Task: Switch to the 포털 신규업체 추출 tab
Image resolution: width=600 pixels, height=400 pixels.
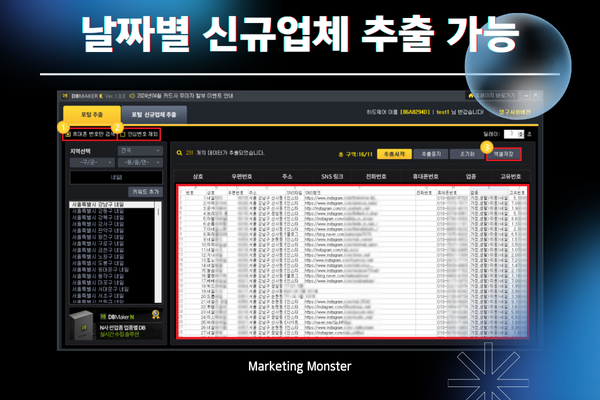Action: [x=154, y=114]
